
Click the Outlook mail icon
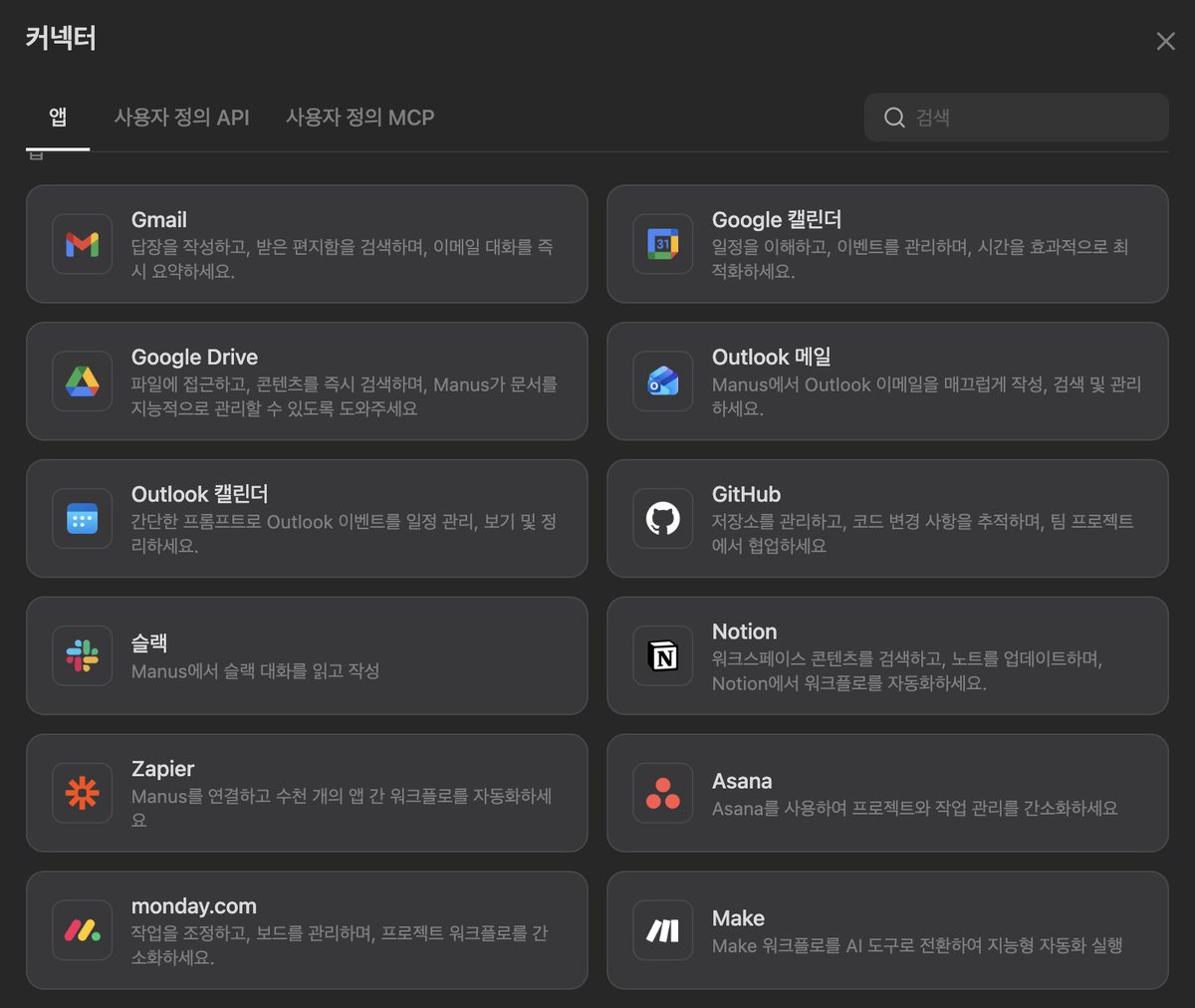tap(662, 381)
